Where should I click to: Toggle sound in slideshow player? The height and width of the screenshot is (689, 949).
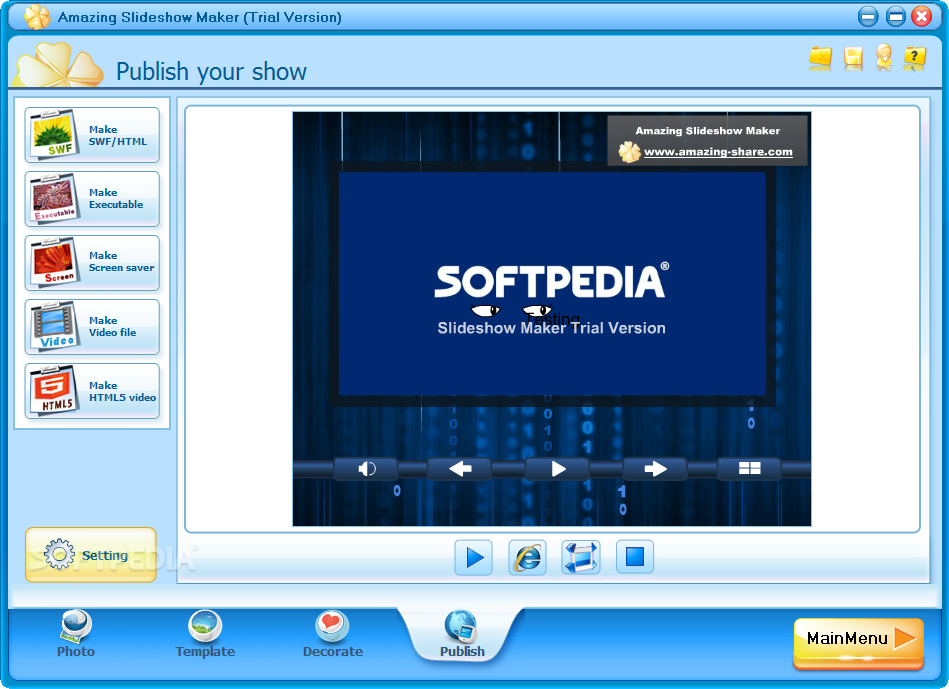point(366,469)
